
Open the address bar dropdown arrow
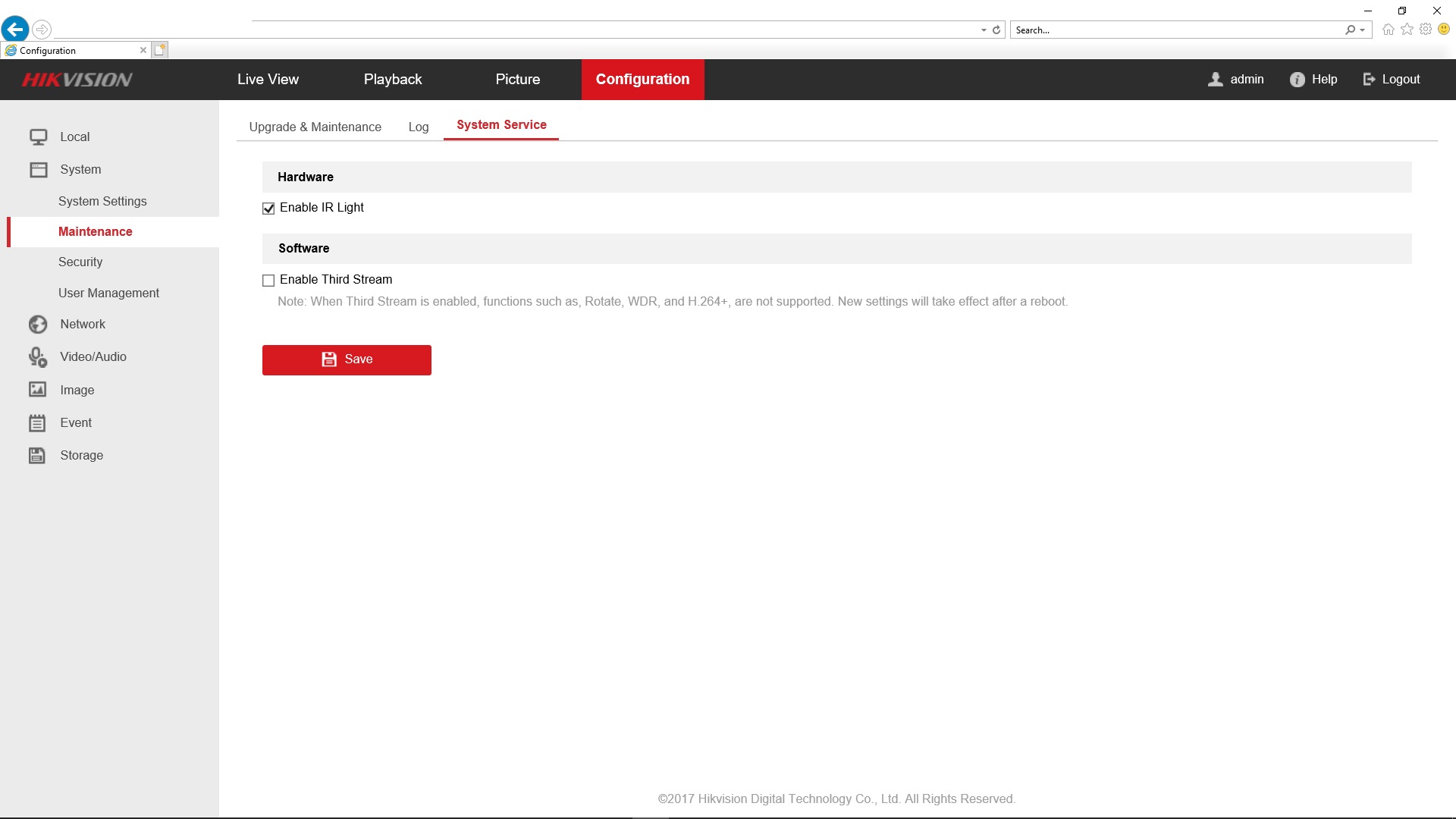pyautogui.click(x=984, y=30)
